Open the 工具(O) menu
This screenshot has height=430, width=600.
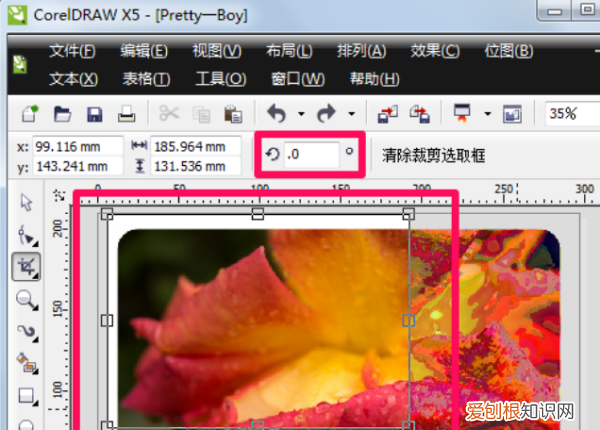coord(221,79)
